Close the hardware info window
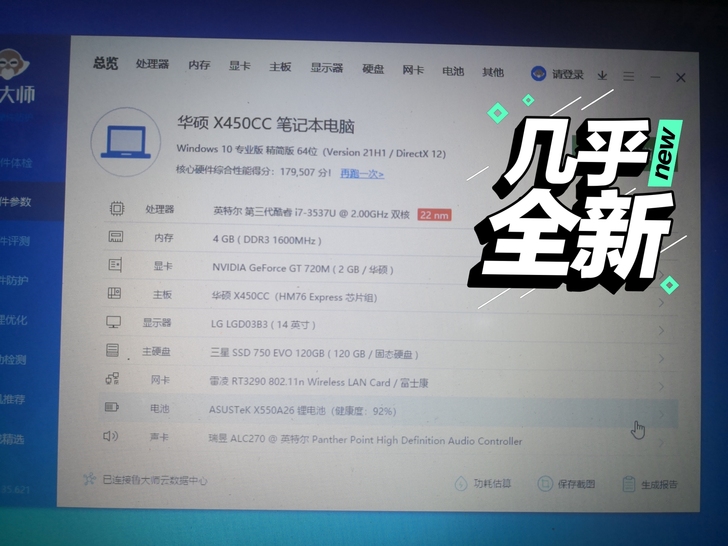728x546 pixels. 681,78
